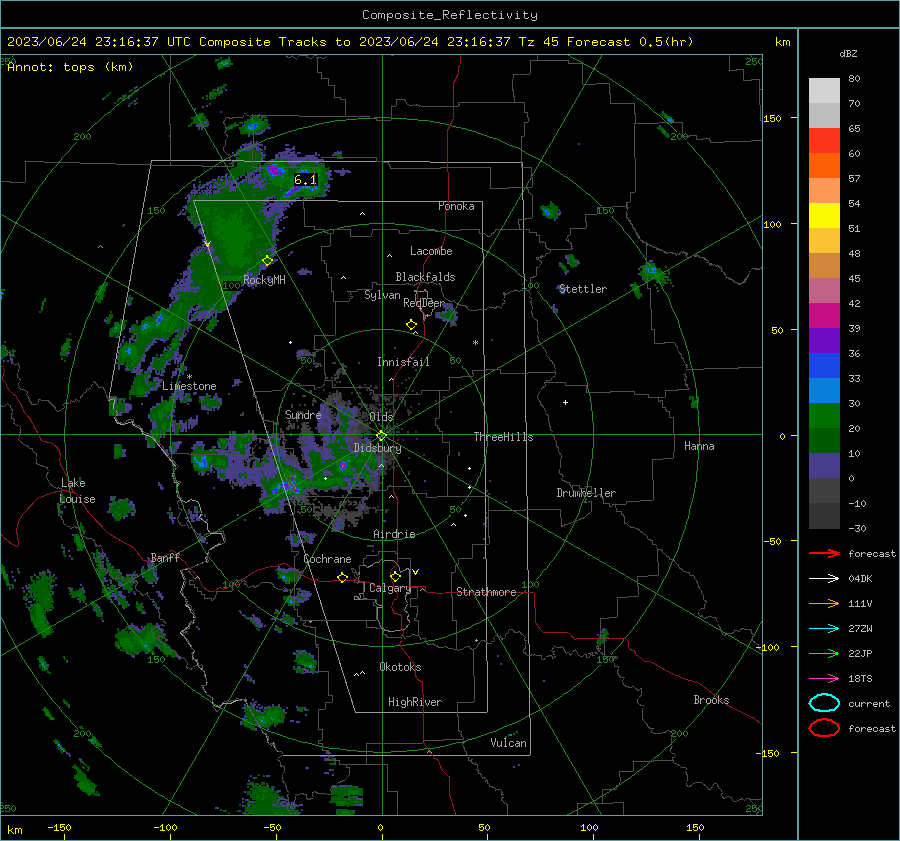Click the Lacombe city label
This screenshot has width=900, height=841.
[x=431, y=251]
